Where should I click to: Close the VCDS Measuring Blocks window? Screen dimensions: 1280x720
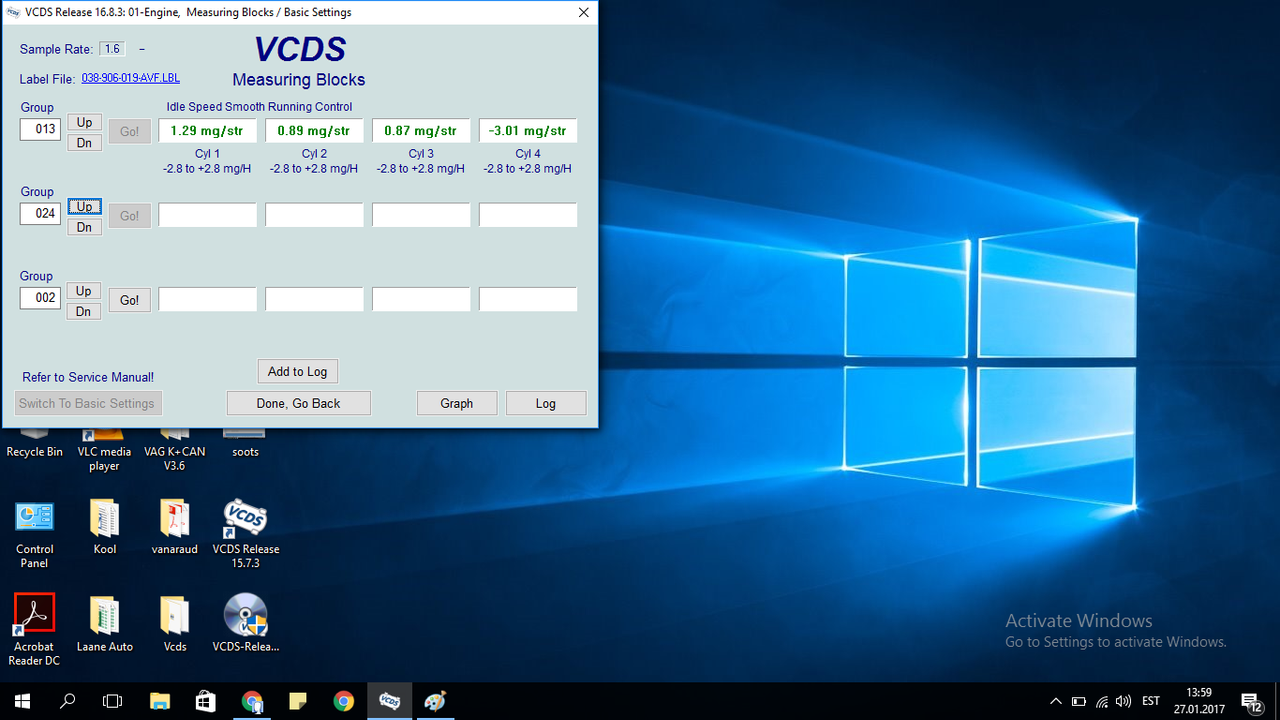[x=584, y=12]
